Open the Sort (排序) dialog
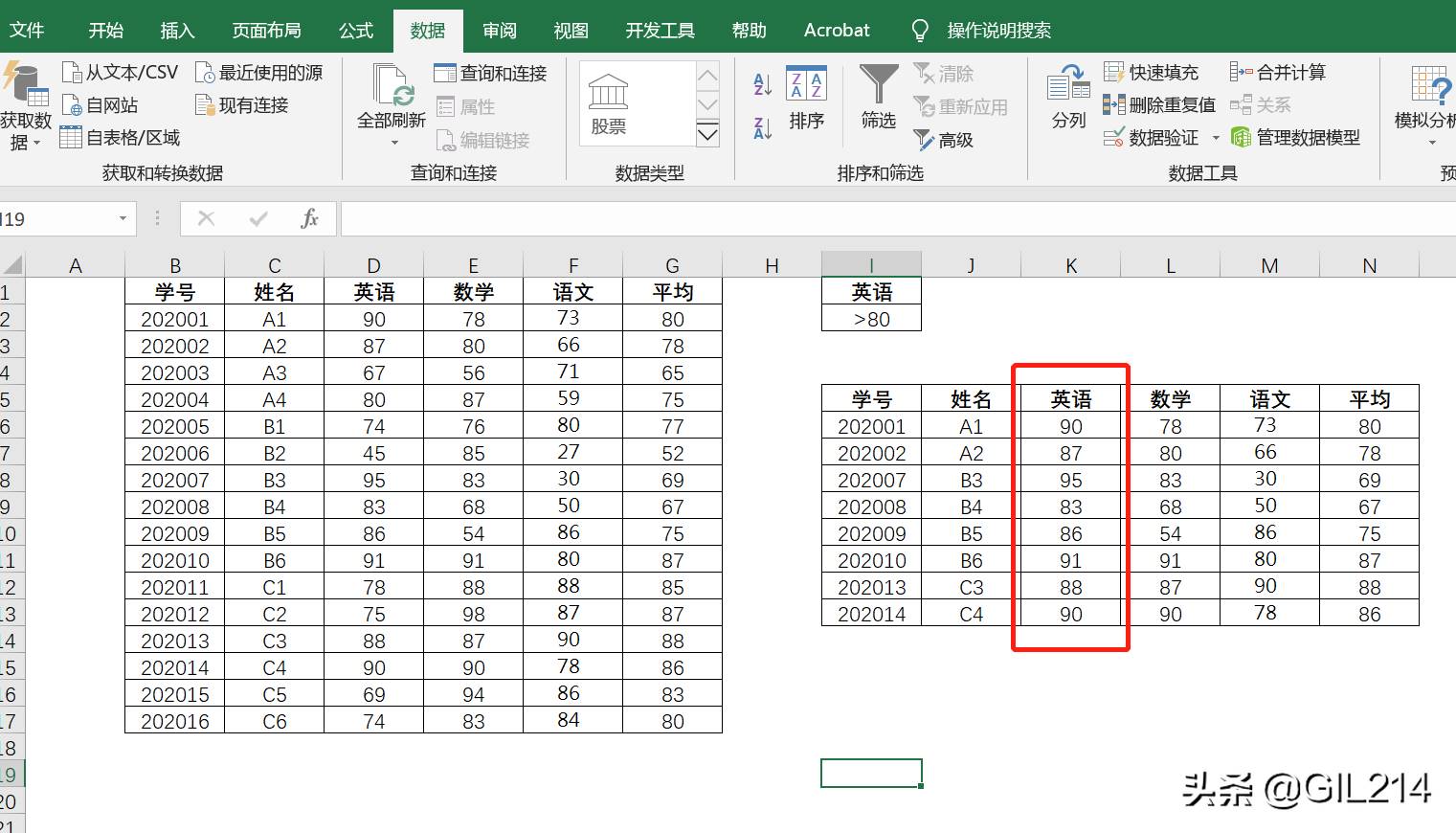 (x=806, y=98)
